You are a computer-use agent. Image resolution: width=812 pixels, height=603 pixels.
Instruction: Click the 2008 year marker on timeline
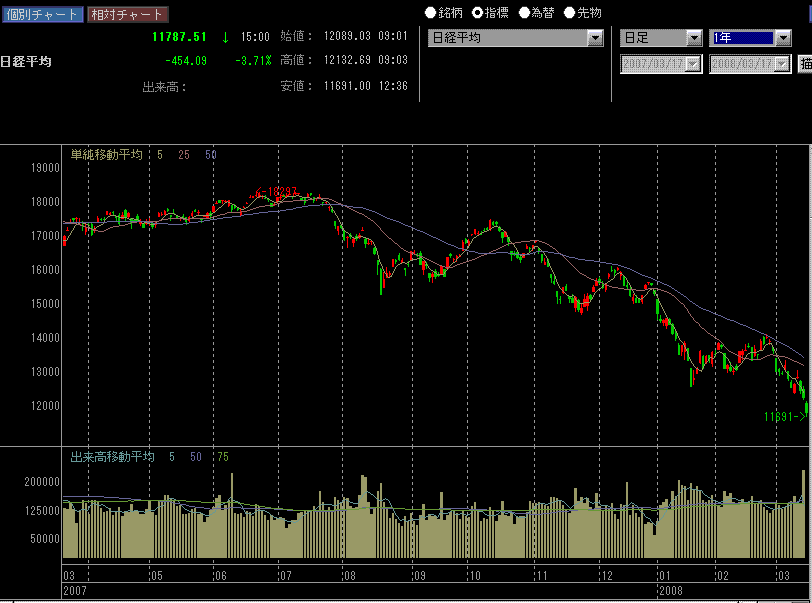click(x=670, y=591)
